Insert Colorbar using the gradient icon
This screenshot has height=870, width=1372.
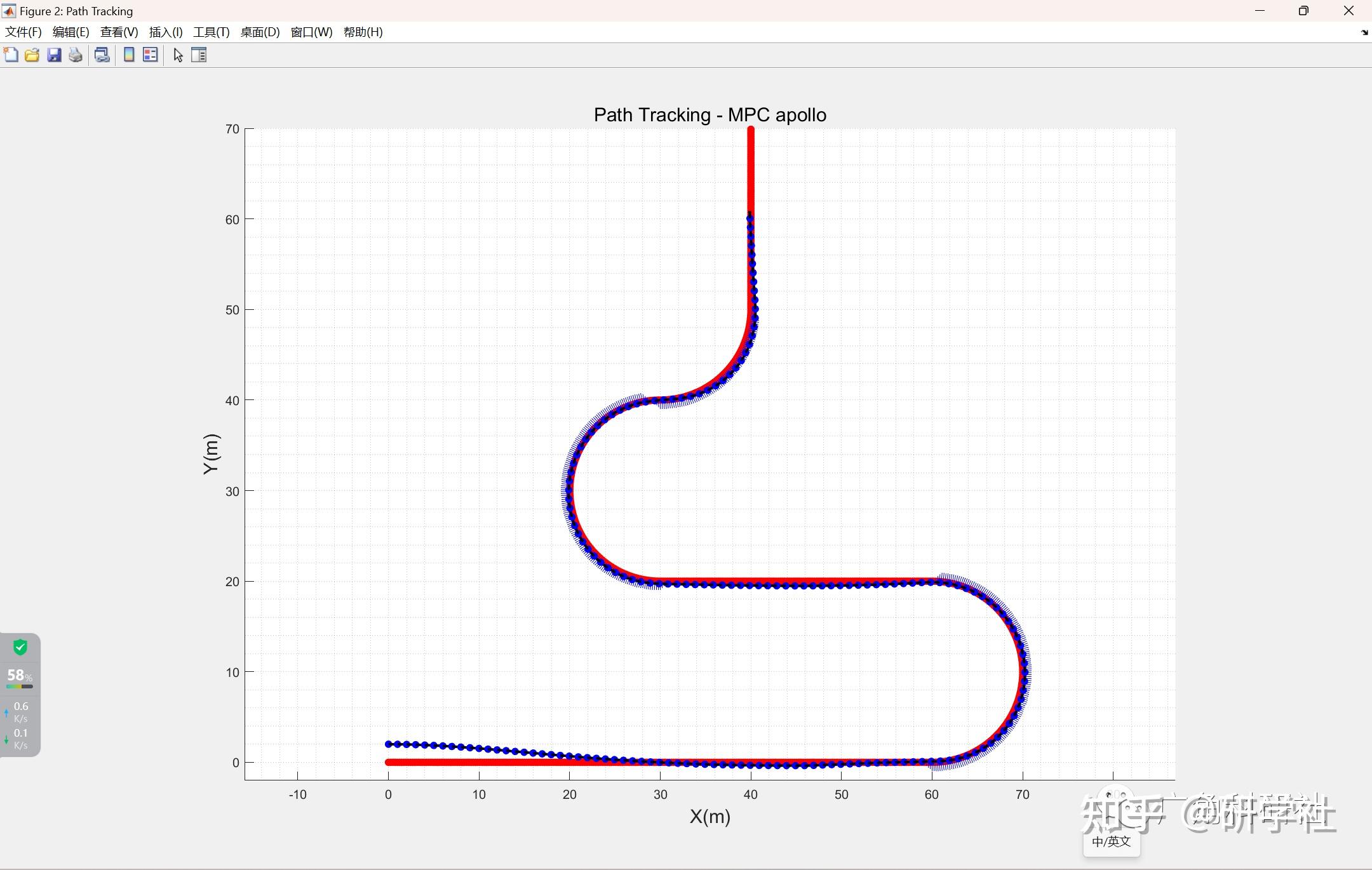tap(129, 55)
